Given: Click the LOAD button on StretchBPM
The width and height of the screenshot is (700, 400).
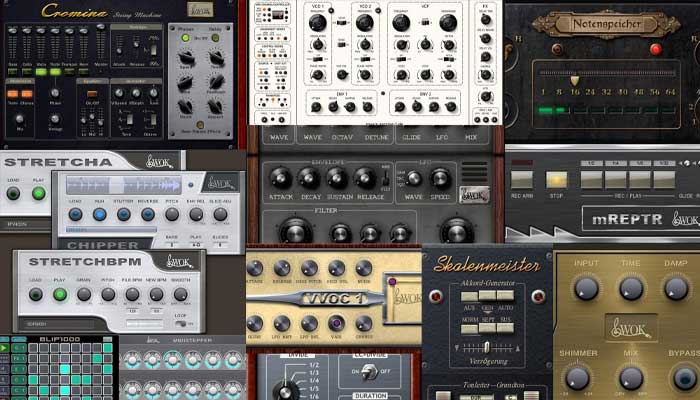Looking at the screenshot, I should point(36,294).
